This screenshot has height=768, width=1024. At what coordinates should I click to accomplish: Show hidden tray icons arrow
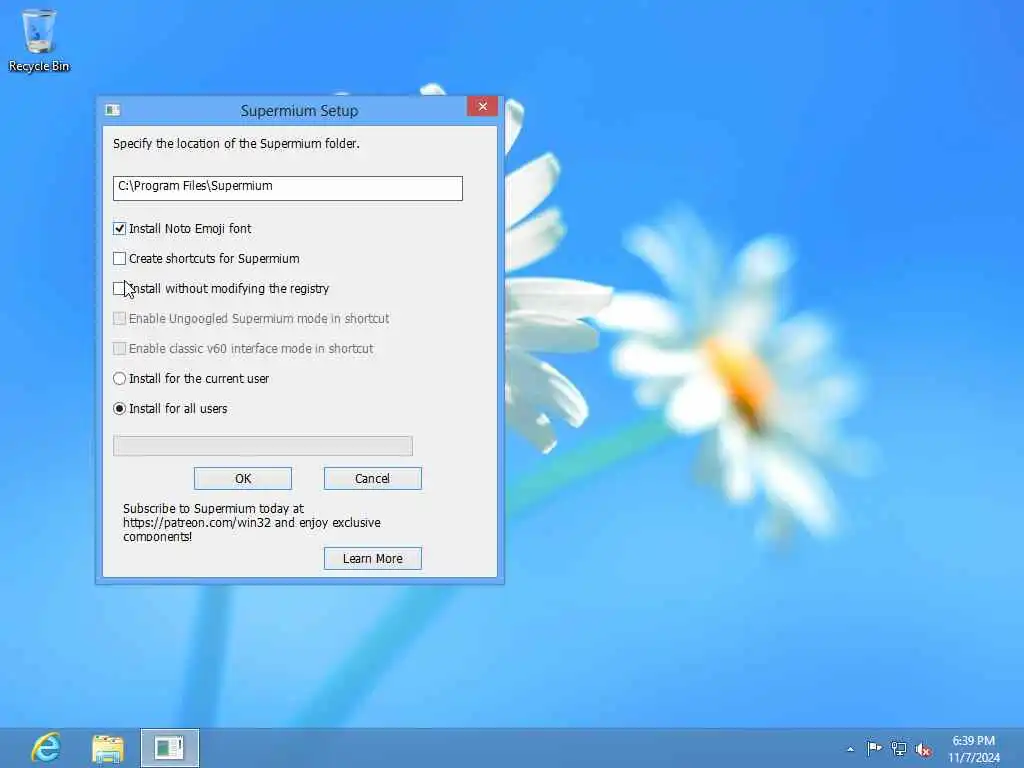point(850,749)
